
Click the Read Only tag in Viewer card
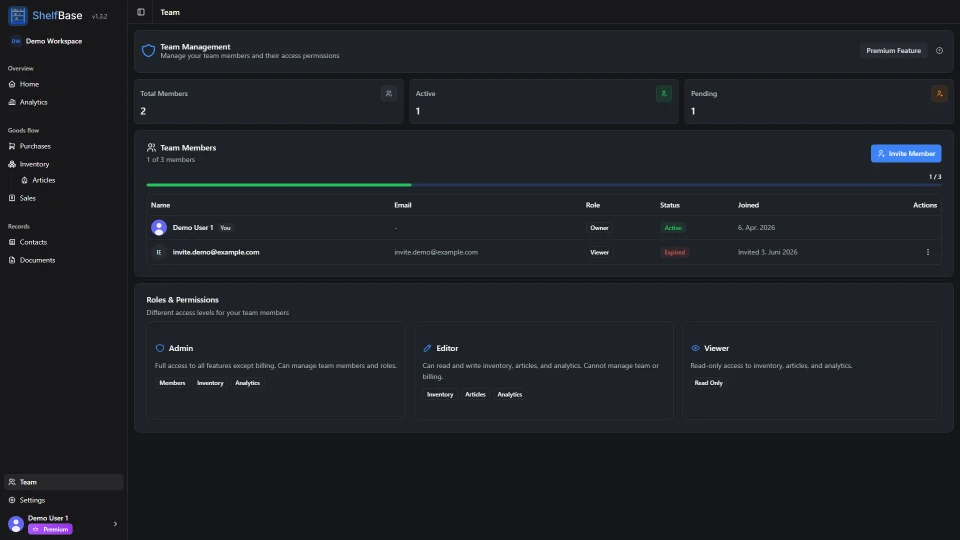tap(708, 383)
